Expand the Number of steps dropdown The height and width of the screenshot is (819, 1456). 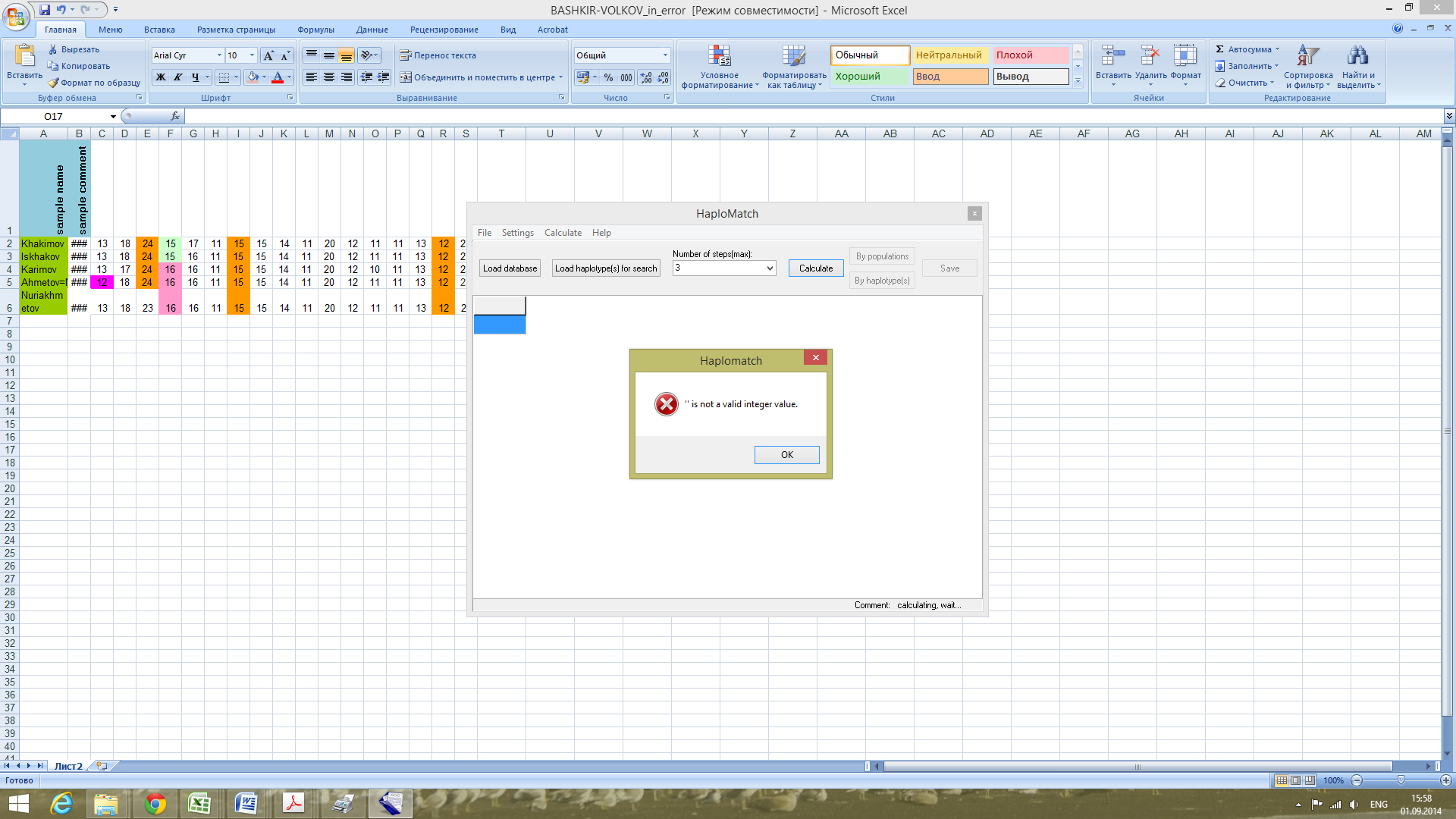tap(770, 268)
